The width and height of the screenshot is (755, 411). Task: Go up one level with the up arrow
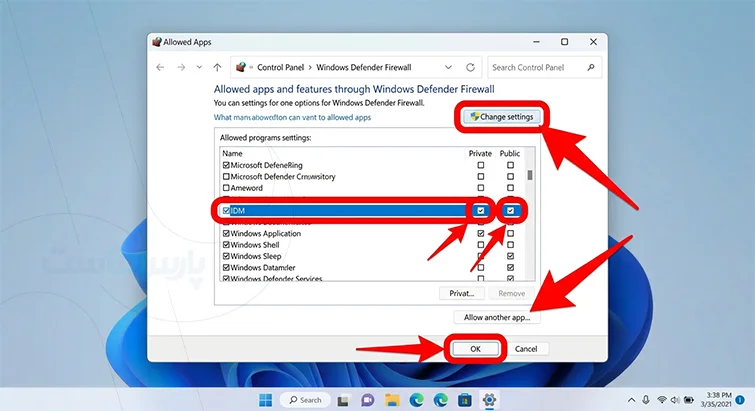tap(218, 67)
